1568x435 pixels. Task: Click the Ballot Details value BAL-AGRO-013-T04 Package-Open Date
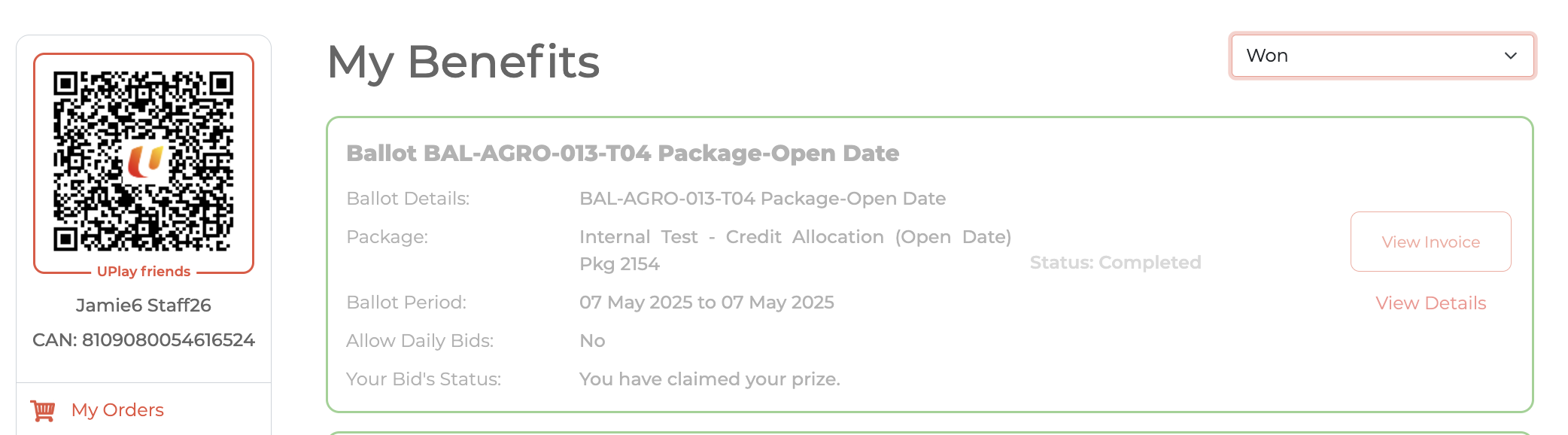762,199
